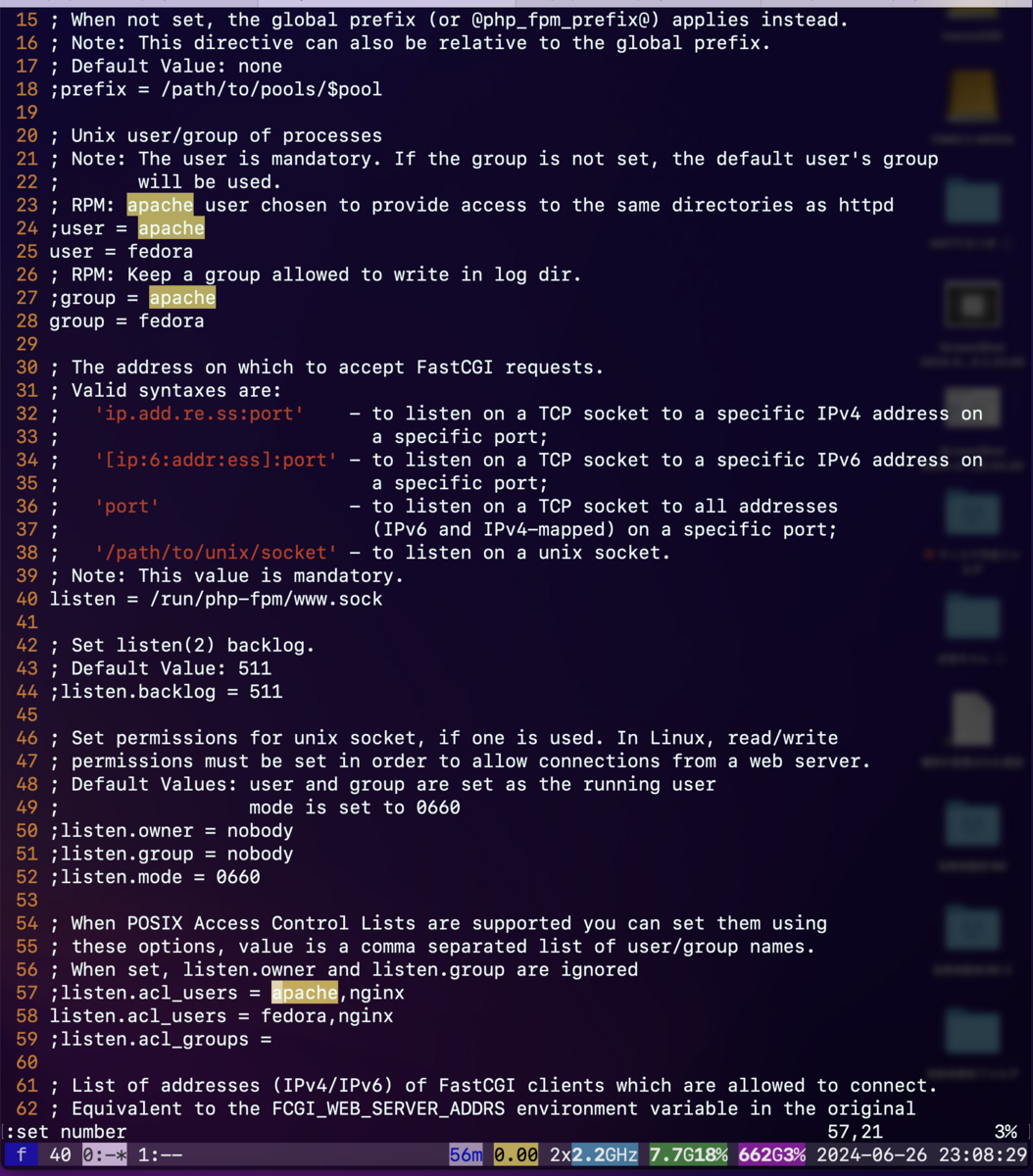Click the ';listen.group = nobody' line

click(x=172, y=854)
